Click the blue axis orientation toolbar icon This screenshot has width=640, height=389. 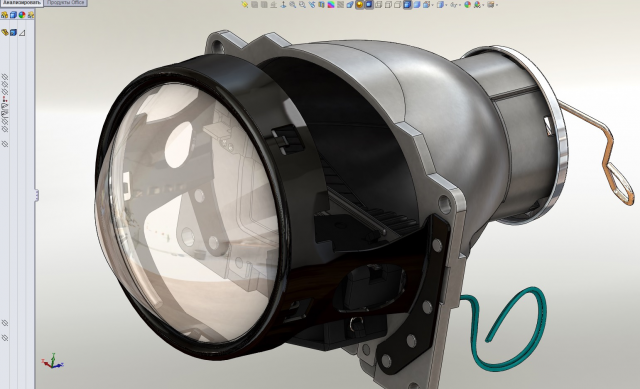coord(283,5)
